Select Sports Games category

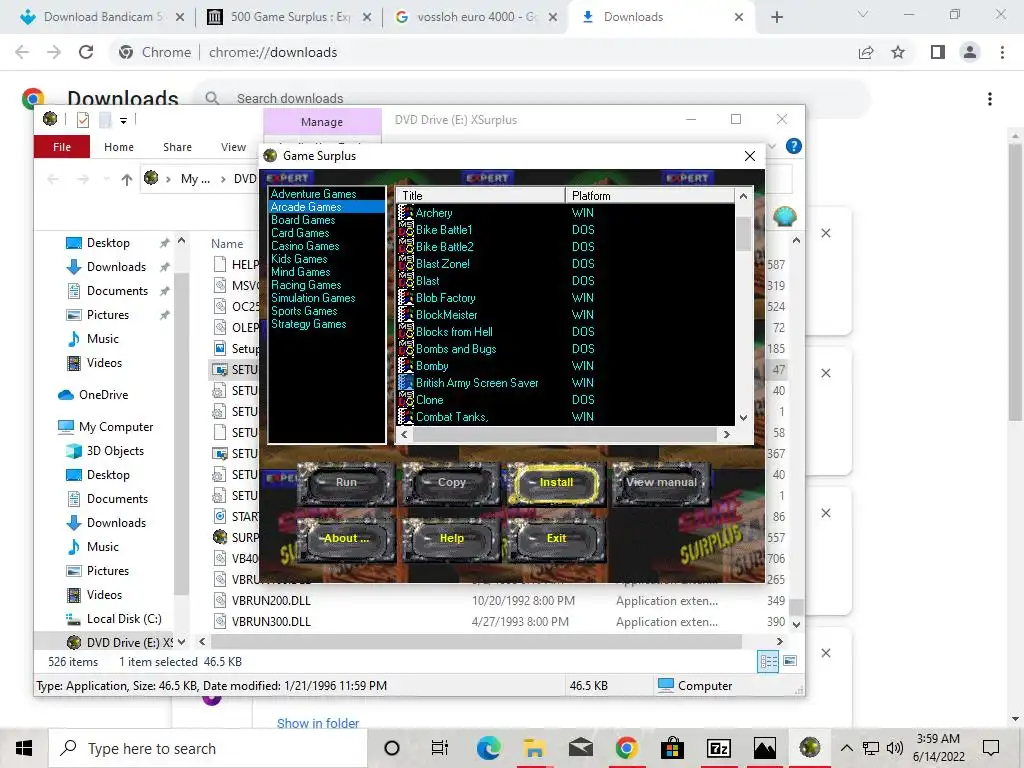[x=304, y=312]
